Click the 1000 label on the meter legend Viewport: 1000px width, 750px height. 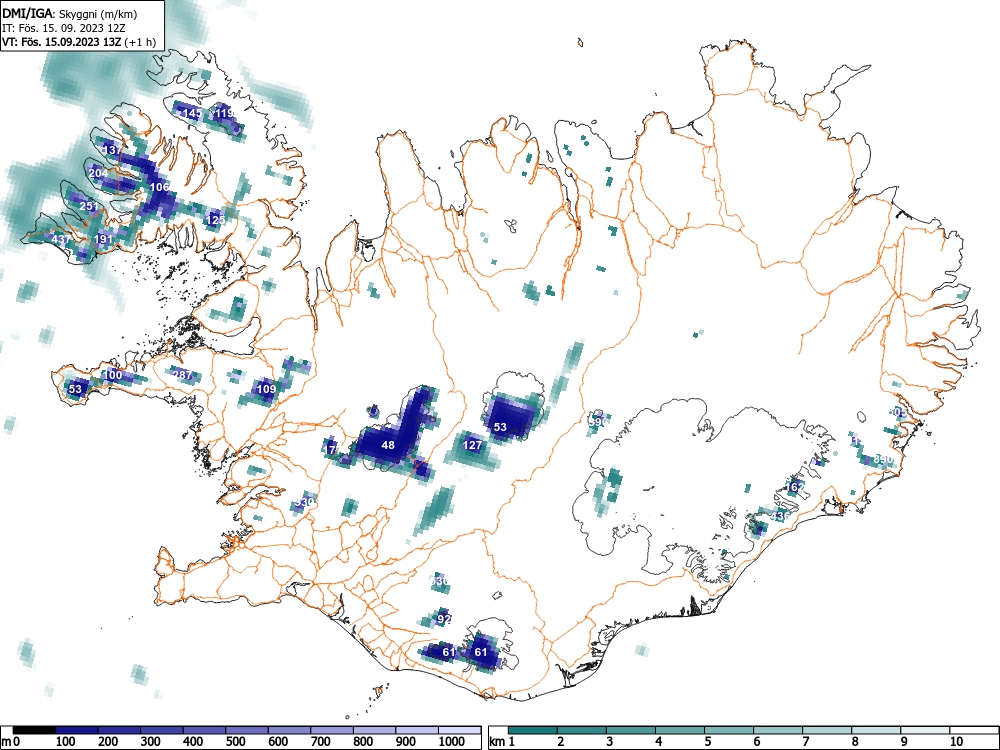[452, 741]
